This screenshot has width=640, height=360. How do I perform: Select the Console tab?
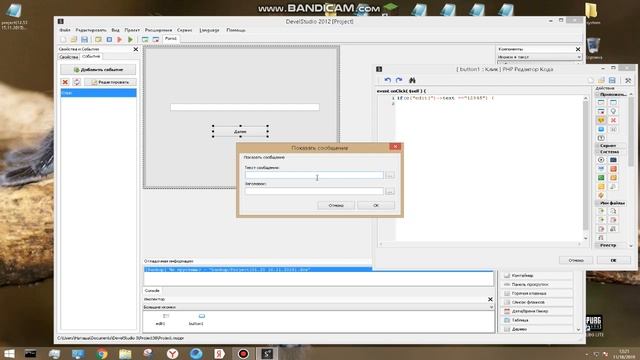152,291
